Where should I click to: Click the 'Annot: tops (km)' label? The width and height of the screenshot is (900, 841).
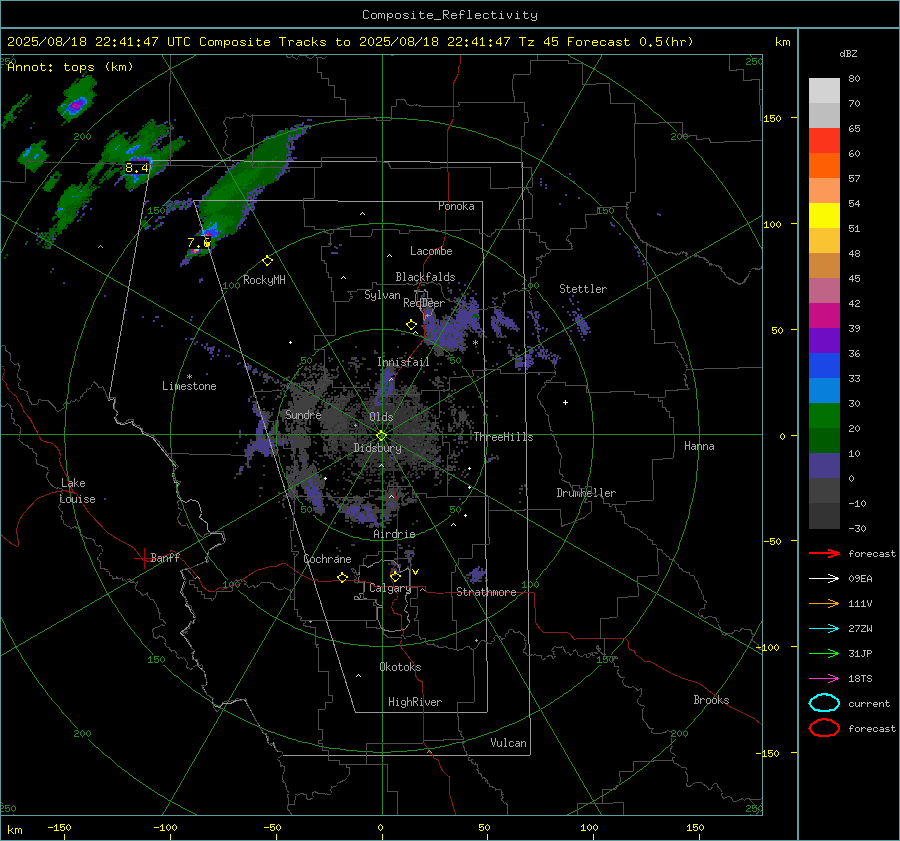coord(70,67)
